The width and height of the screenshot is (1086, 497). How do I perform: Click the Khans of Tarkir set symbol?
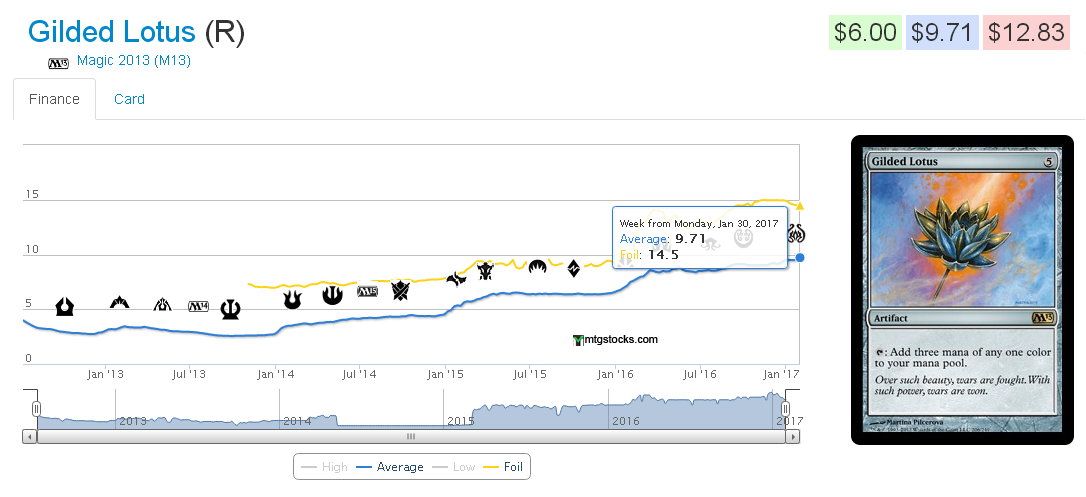[401, 290]
